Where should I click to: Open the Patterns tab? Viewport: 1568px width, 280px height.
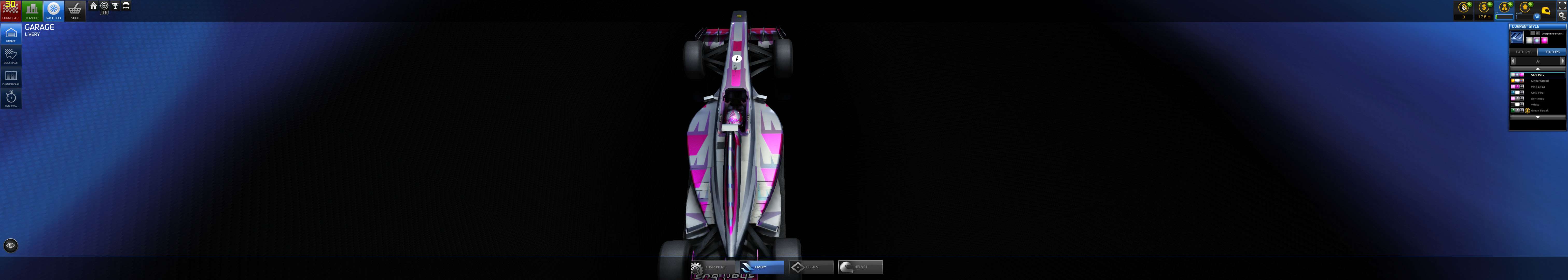pyautogui.click(x=1524, y=52)
